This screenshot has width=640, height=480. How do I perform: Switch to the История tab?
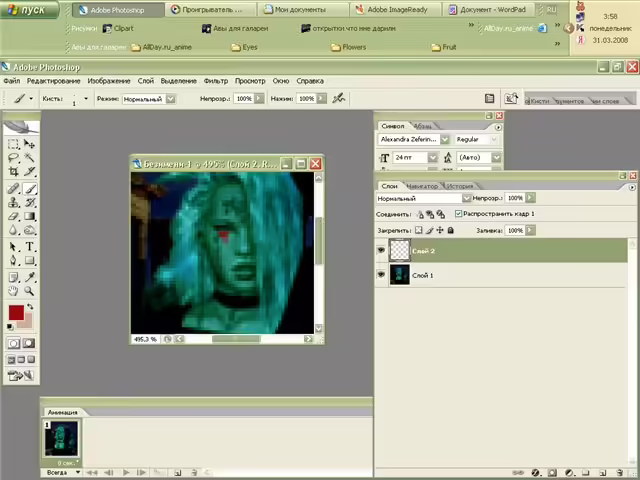[x=460, y=186]
